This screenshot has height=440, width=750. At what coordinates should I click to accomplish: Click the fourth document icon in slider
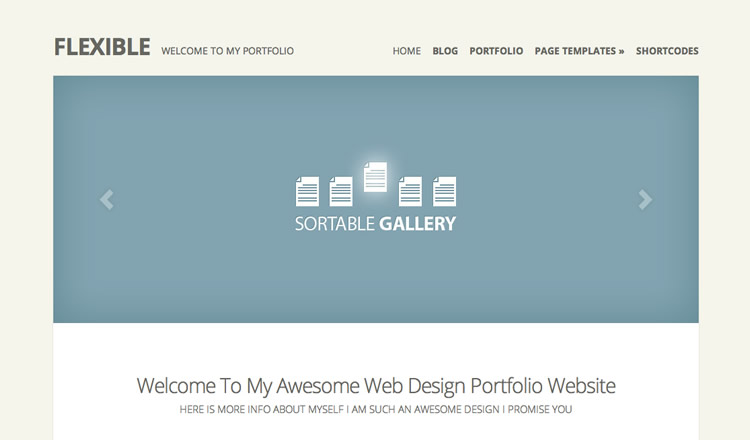410,191
